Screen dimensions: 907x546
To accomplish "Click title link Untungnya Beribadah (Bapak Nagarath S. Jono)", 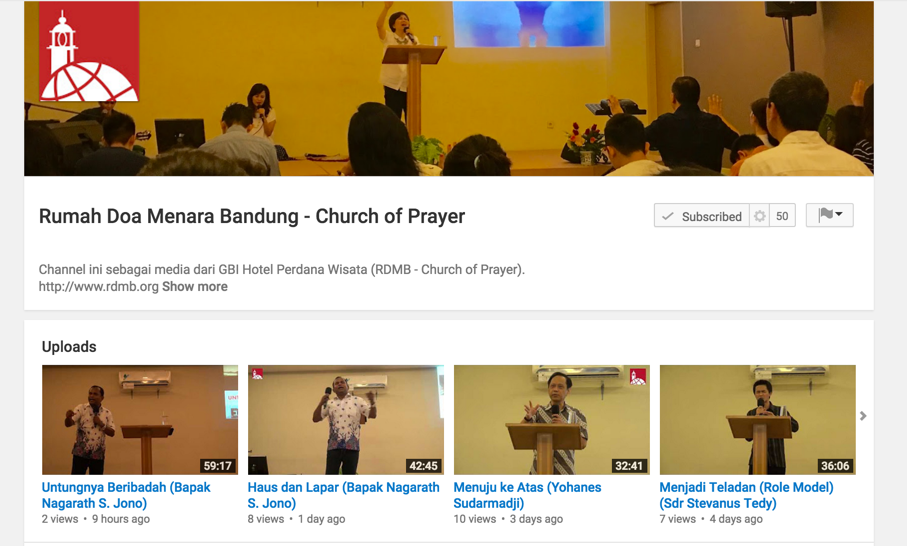I will (x=126, y=495).
